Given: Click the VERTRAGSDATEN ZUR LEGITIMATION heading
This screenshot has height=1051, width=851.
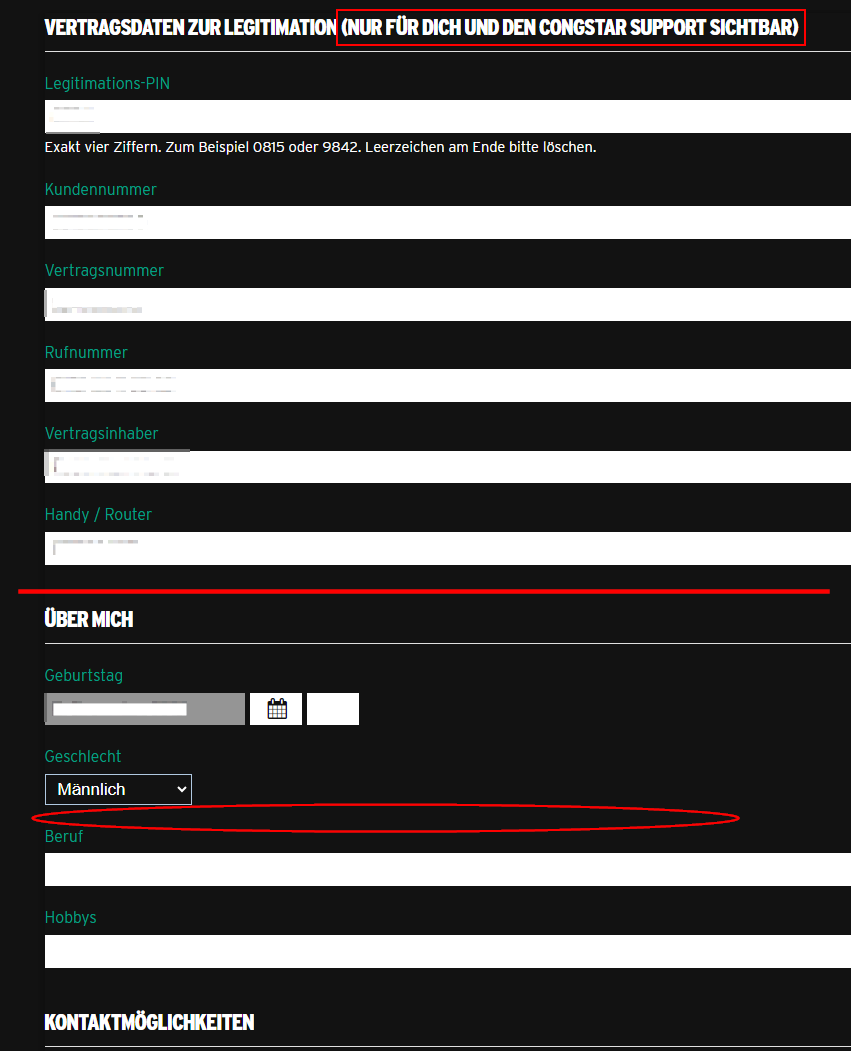Looking at the screenshot, I should coord(190,28).
